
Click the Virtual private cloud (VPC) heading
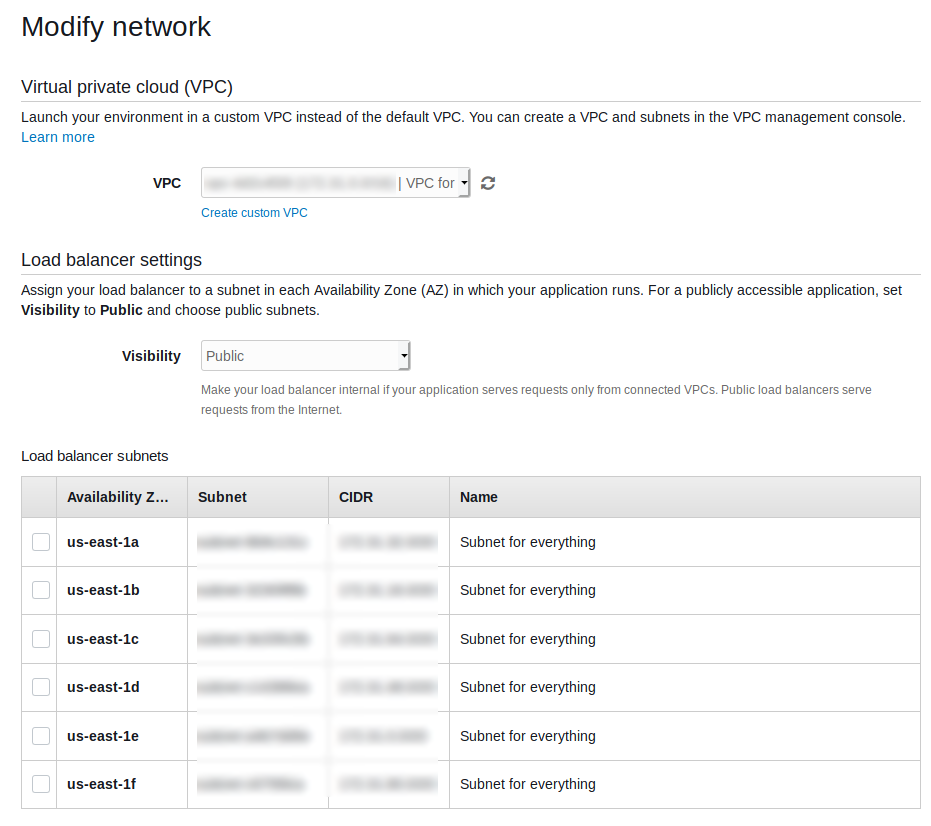tap(127, 87)
